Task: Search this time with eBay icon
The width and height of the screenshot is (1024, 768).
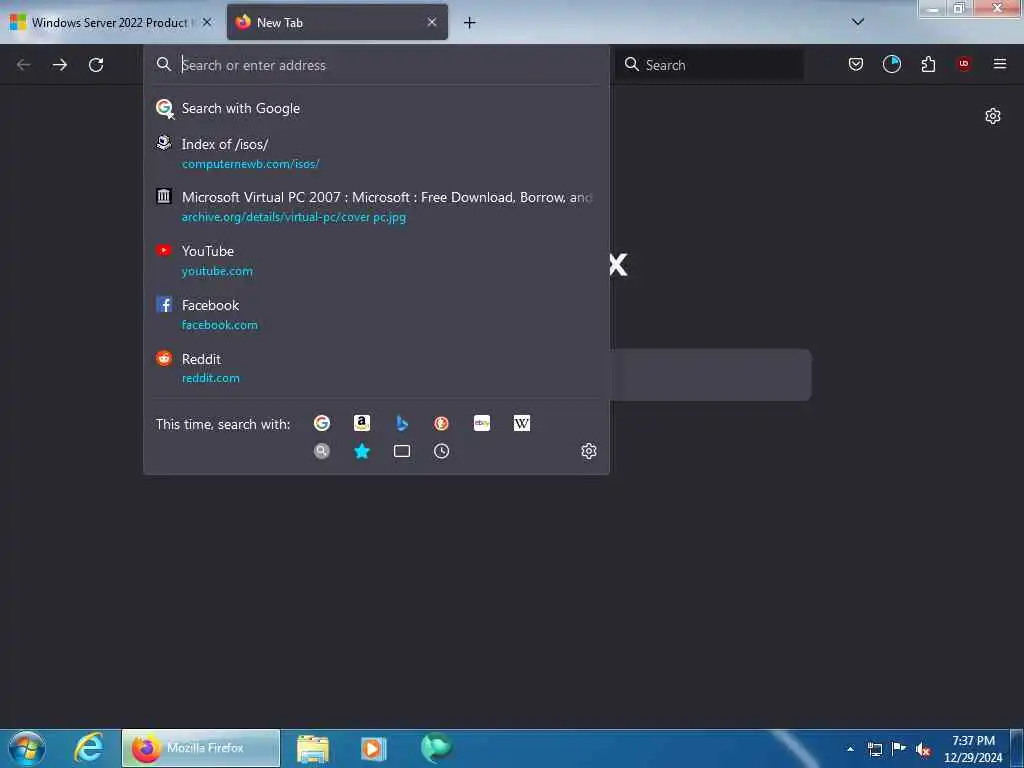Action: [x=482, y=423]
